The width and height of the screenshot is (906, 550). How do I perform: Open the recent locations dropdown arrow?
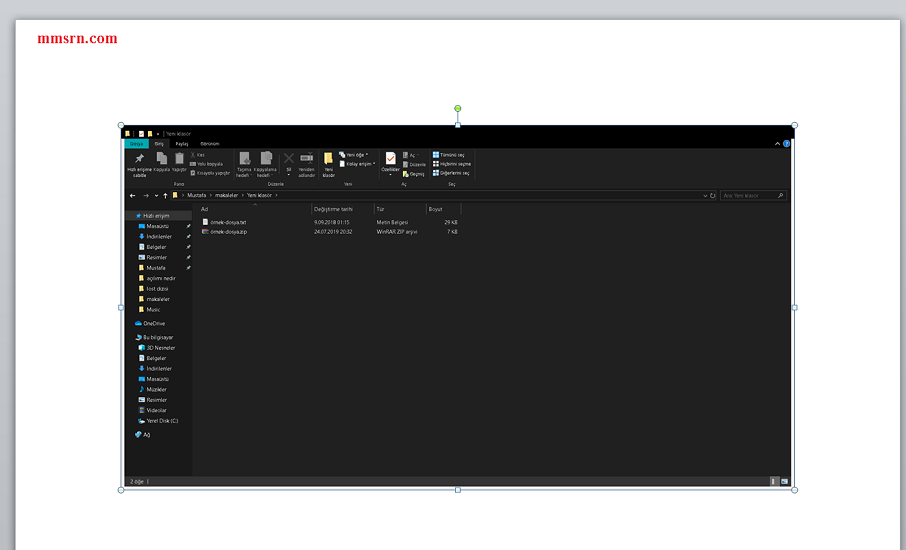[156, 196]
